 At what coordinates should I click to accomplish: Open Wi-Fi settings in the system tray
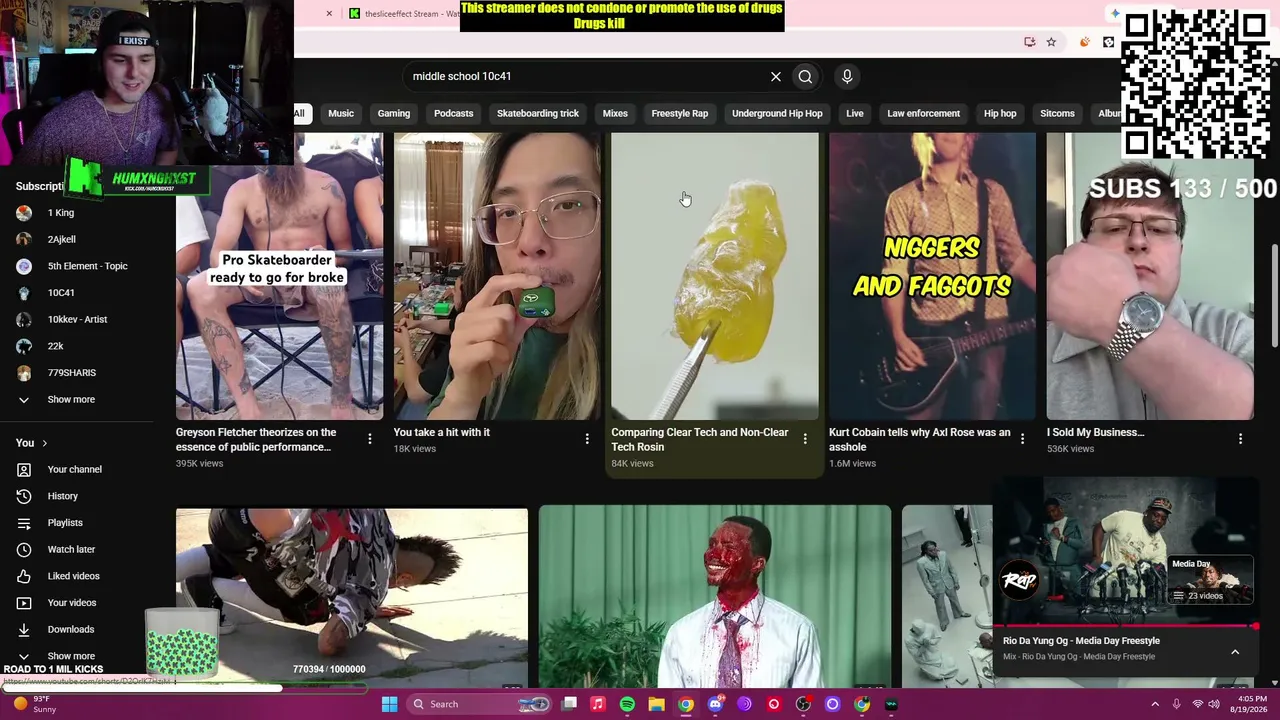[1197, 704]
